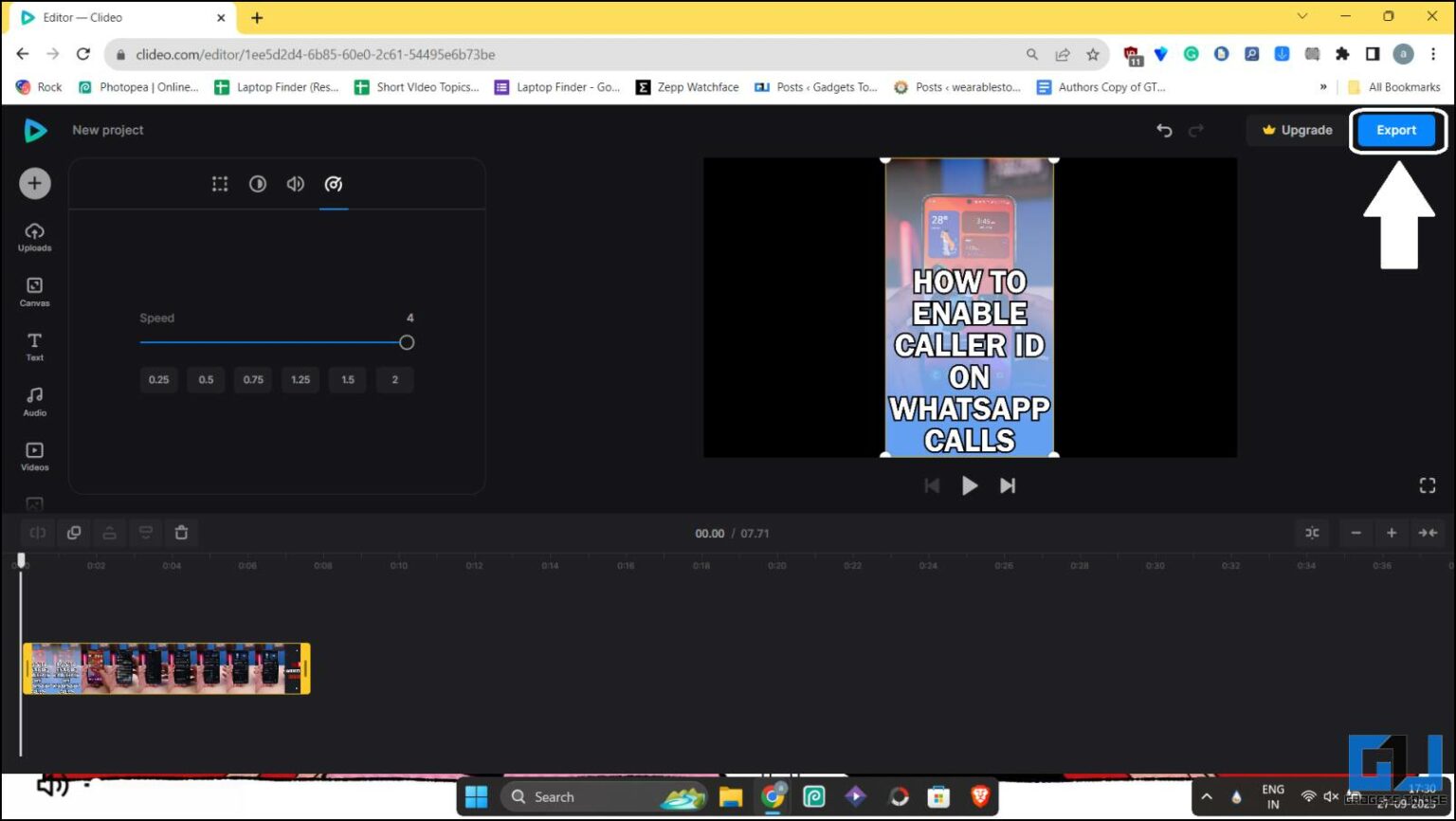Viewport: 1456px width, 821px height.
Task: Open the Uploads panel
Action: [34, 236]
